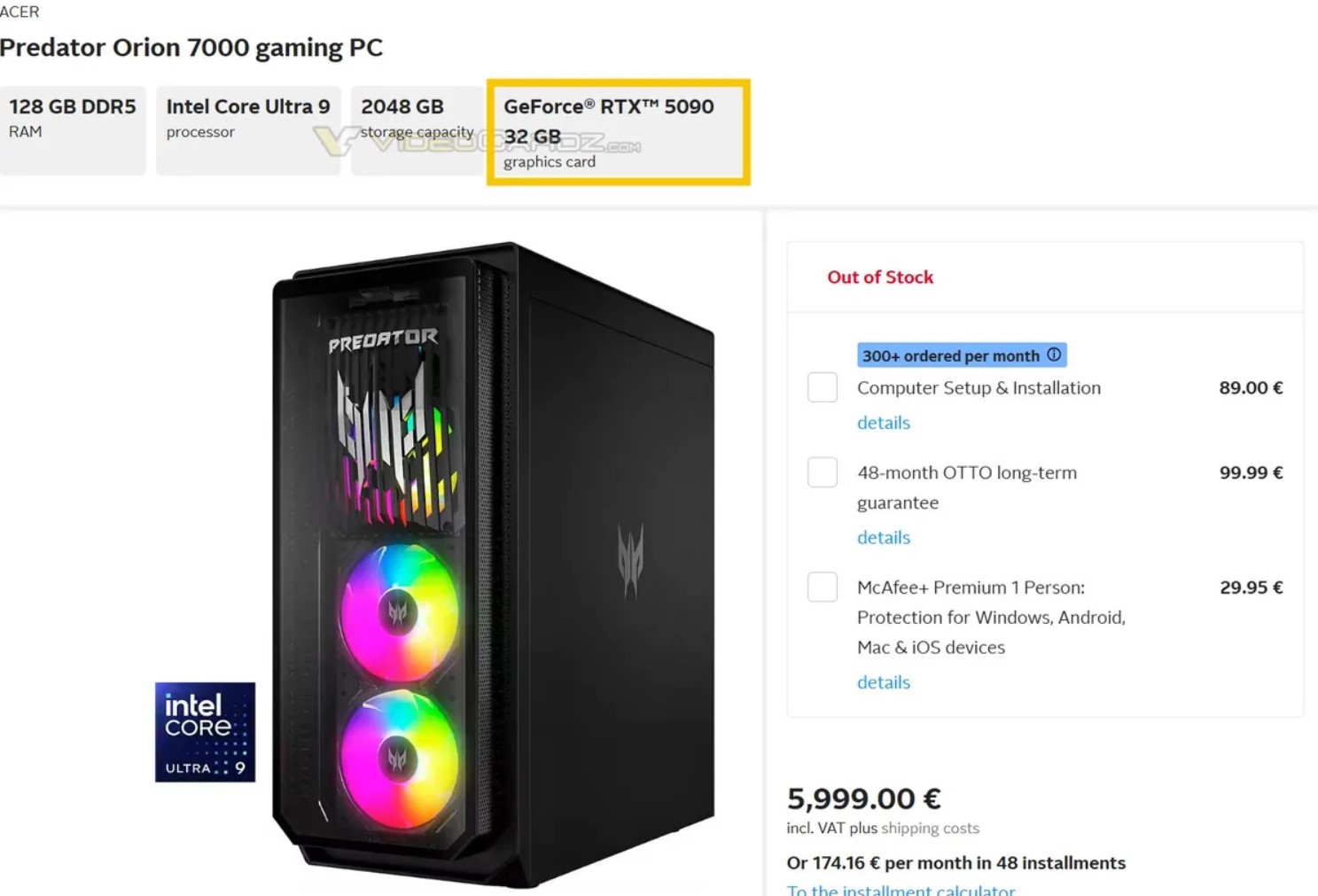Open the shipping costs link

(x=930, y=828)
